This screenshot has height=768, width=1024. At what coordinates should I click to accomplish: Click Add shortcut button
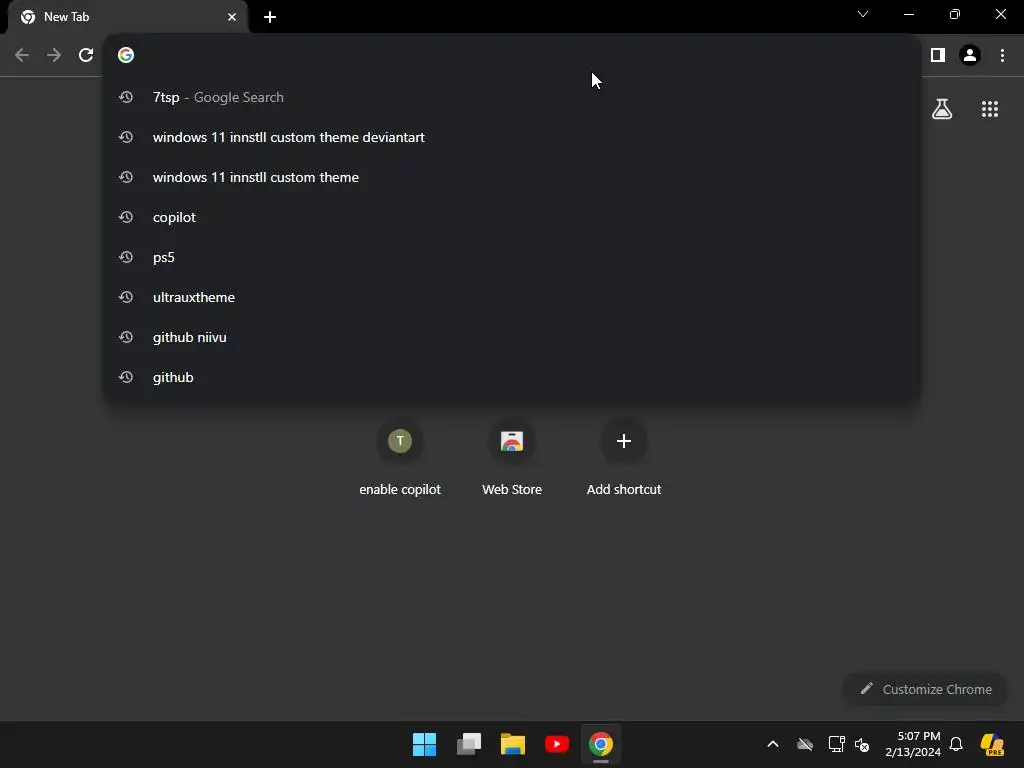coord(624,457)
